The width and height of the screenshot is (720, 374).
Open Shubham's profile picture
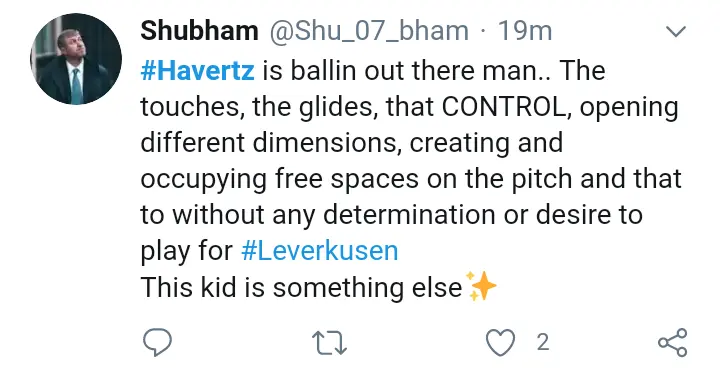click(x=76, y=59)
